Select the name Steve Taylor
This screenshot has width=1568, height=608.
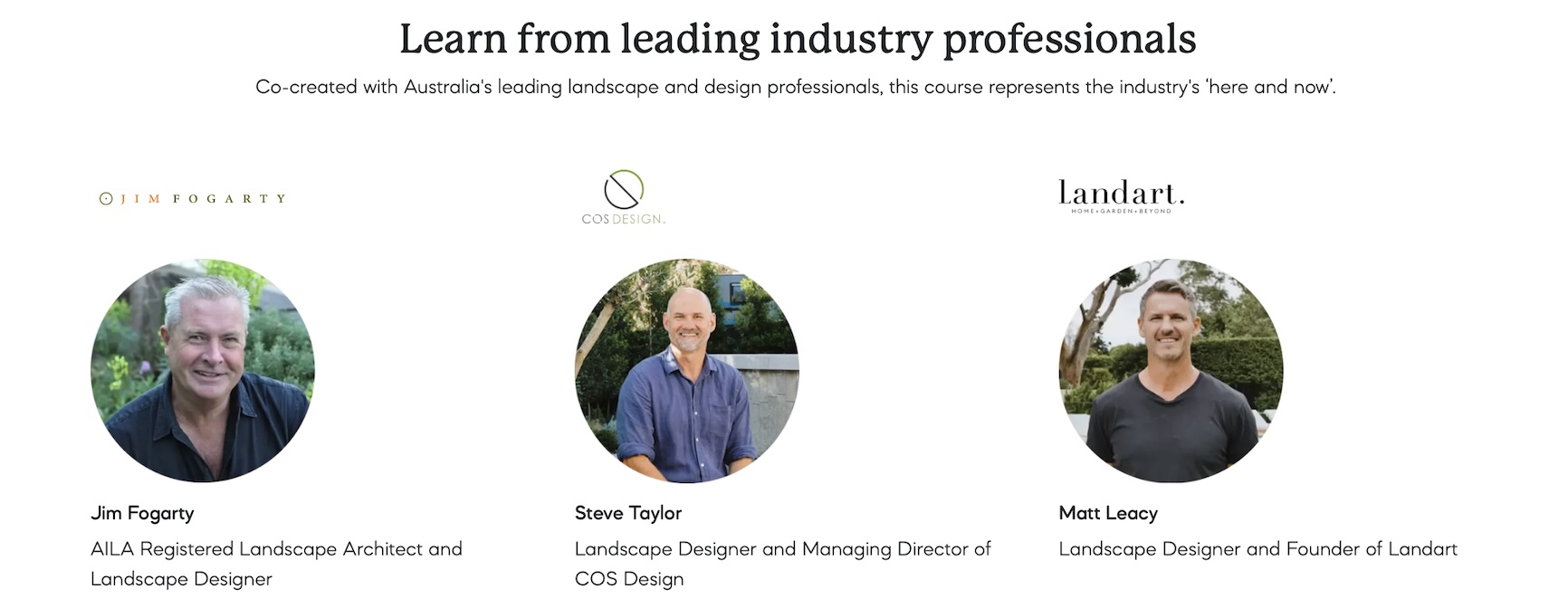click(x=628, y=513)
